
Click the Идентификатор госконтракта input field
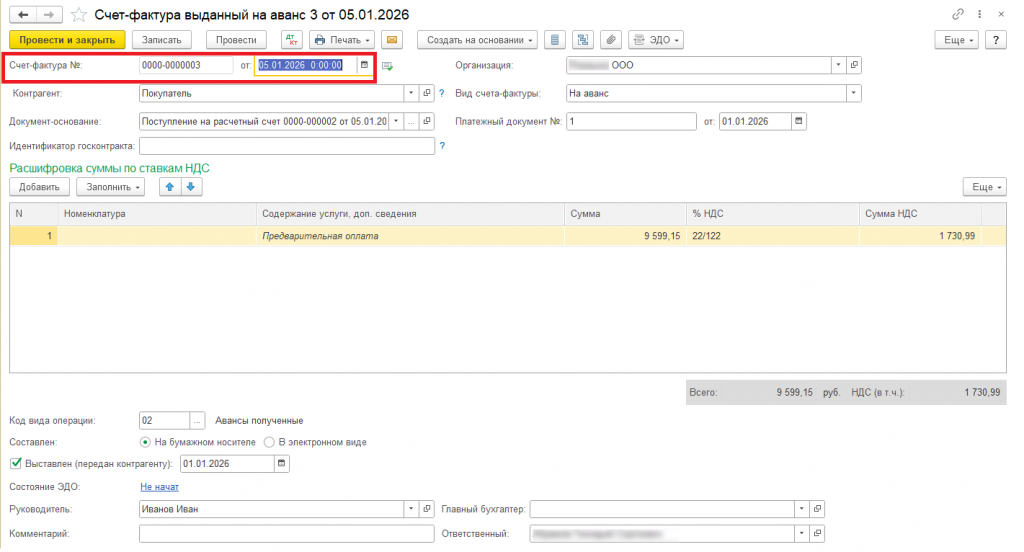click(x=287, y=146)
